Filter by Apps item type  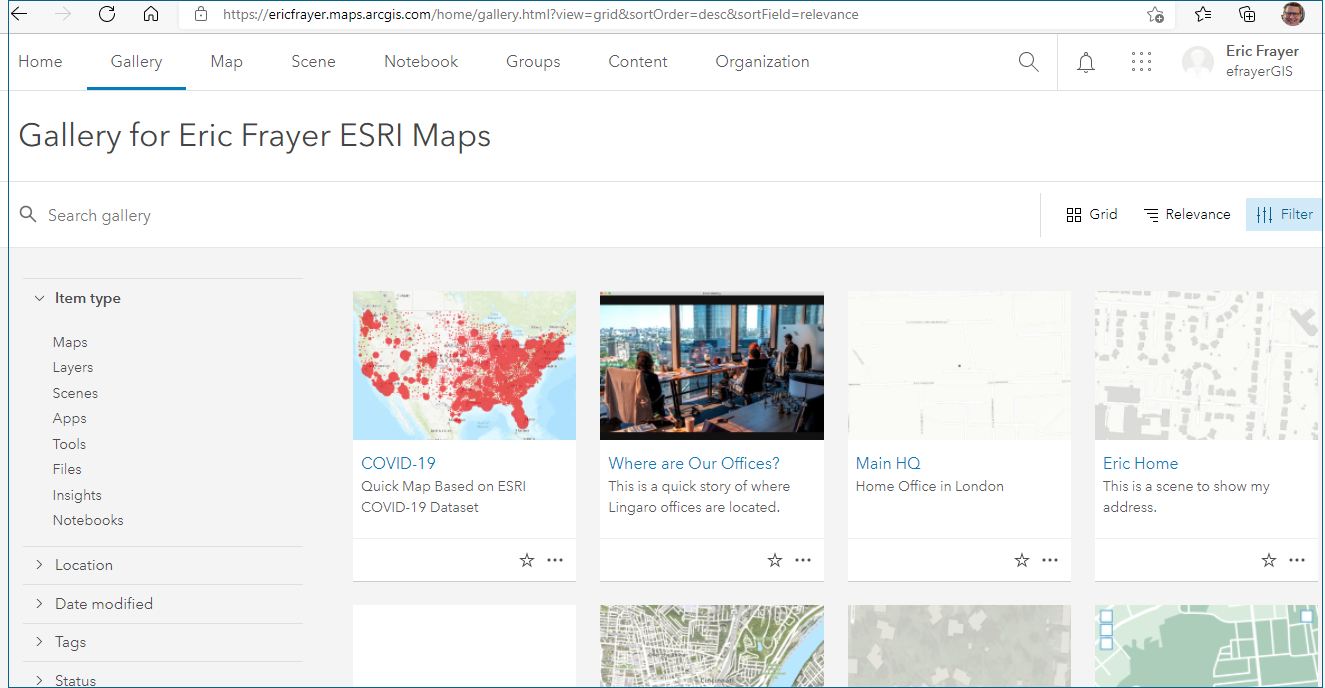point(70,419)
